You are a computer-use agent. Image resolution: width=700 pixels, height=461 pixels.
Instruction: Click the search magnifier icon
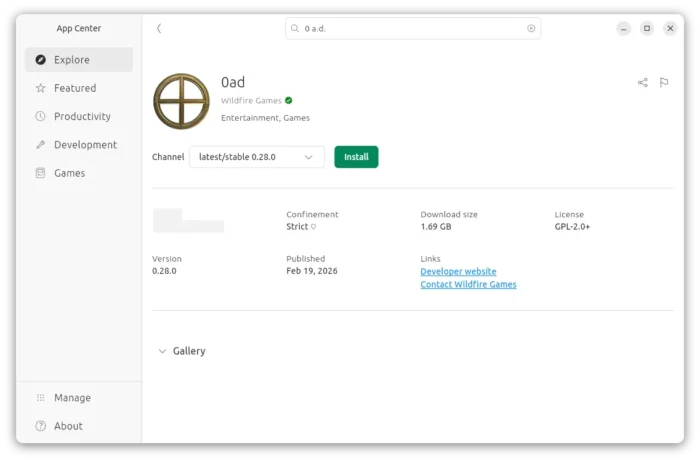point(295,29)
